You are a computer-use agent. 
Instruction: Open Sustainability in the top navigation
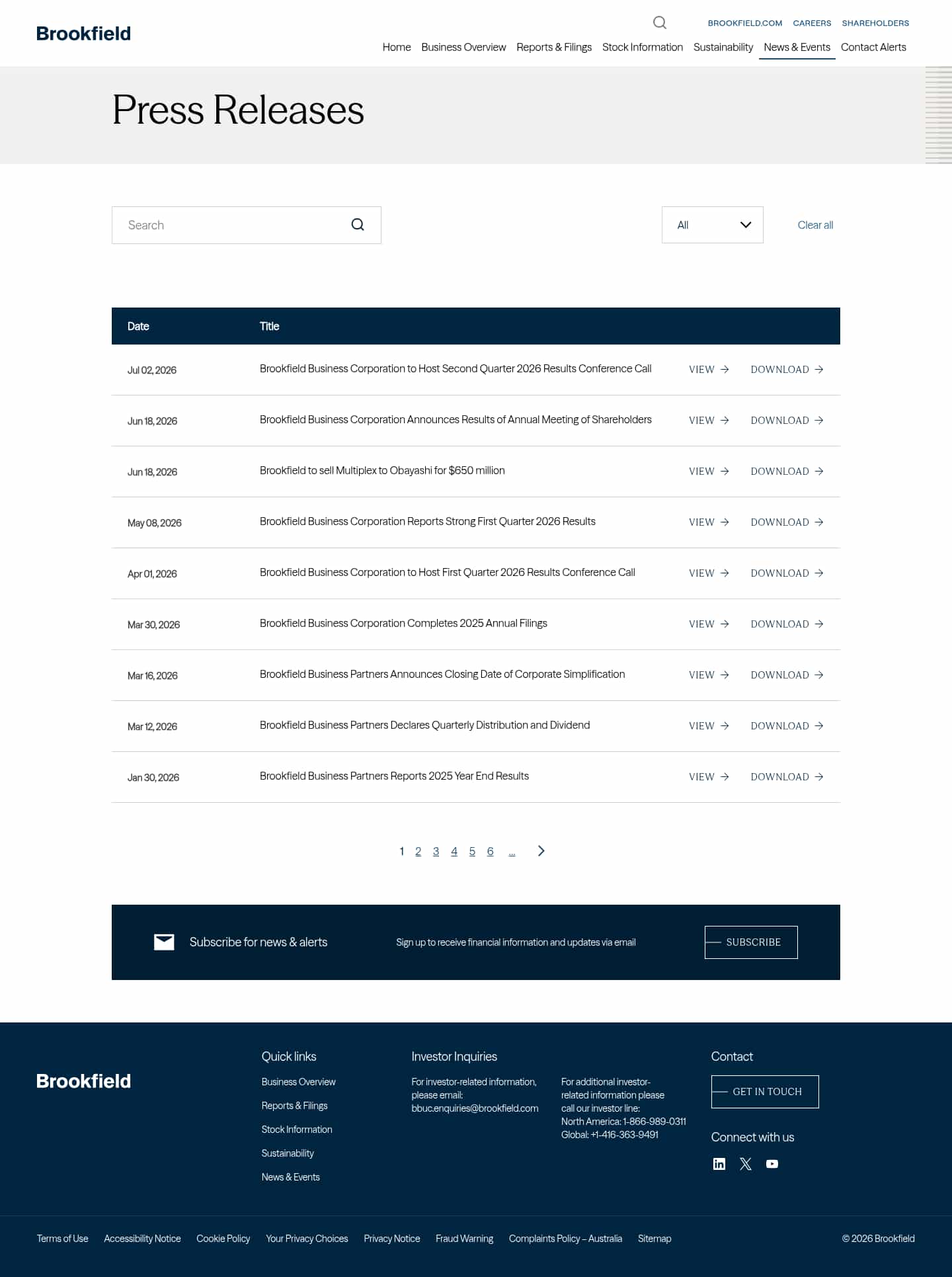pyautogui.click(x=723, y=47)
